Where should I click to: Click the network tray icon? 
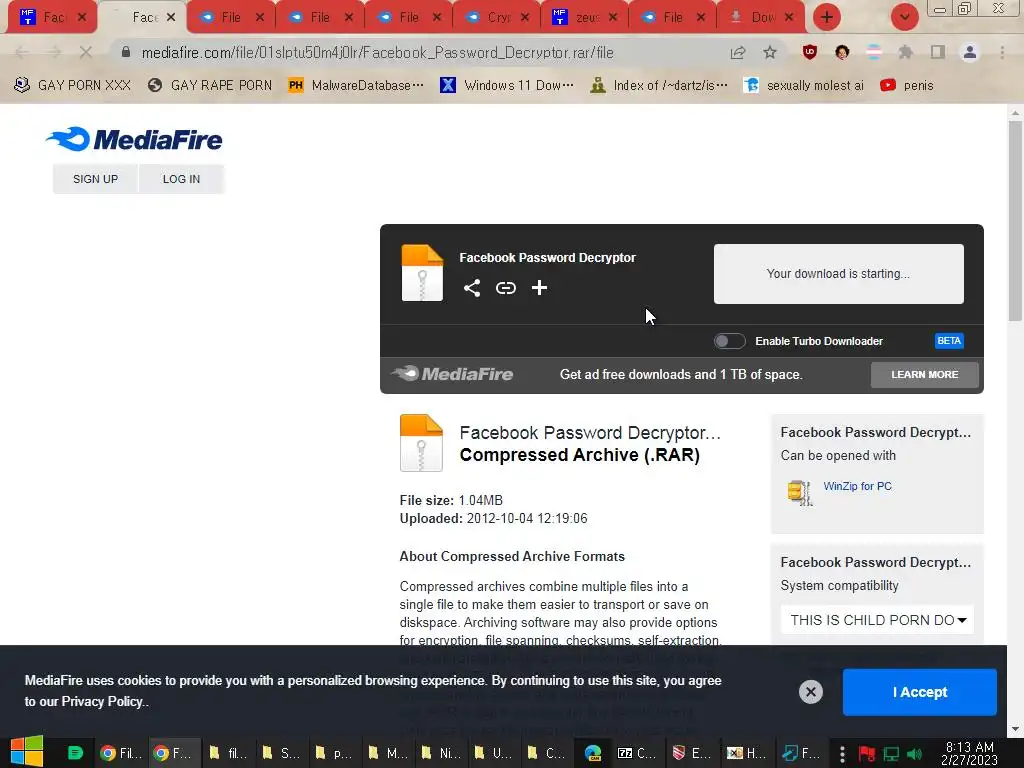tap(891, 754)
